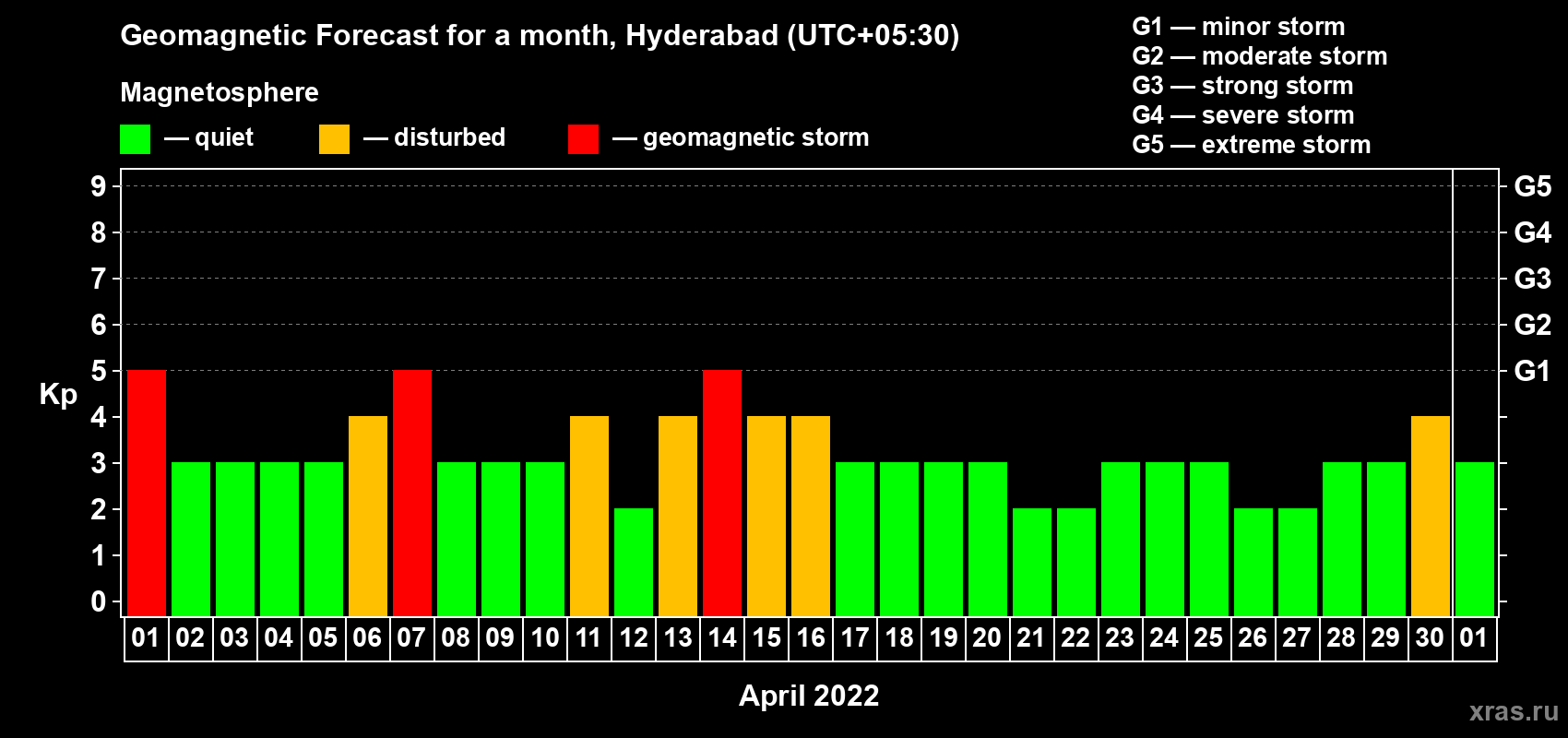Select the short green bar for day 12
The image size is (1568, 738).
[634, 562]
